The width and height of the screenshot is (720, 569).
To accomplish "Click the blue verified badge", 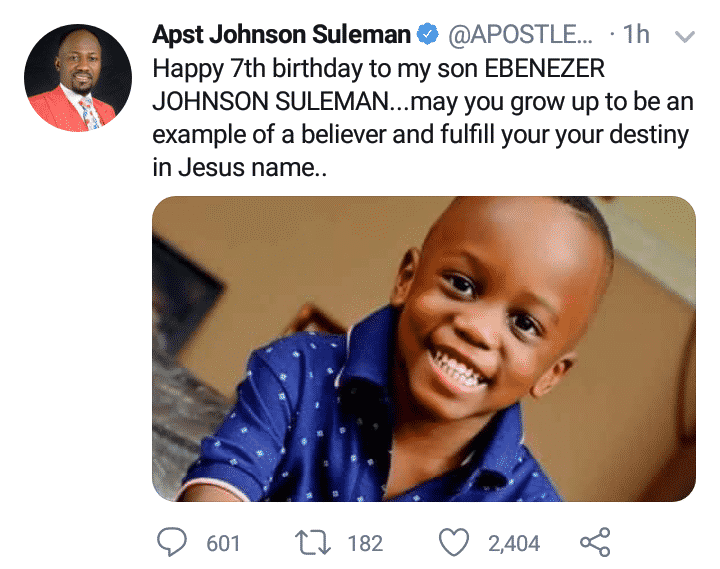I will pyautogui.click(x=427, y=36).
